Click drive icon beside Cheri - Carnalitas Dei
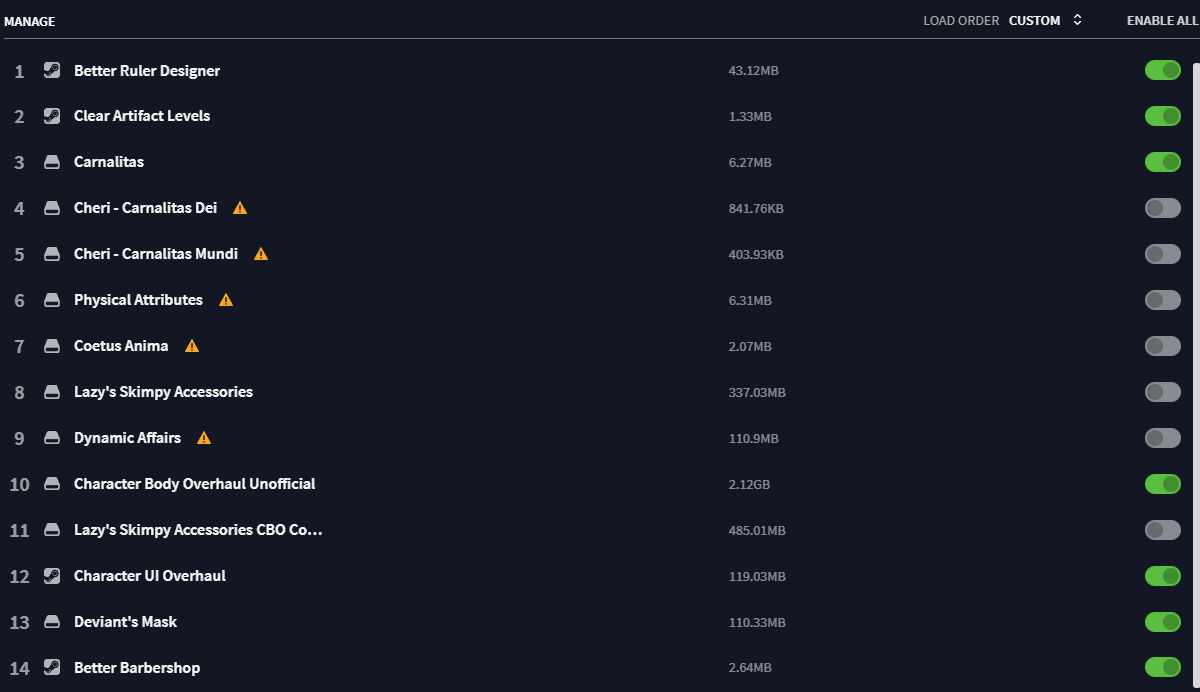 point(52,208)
